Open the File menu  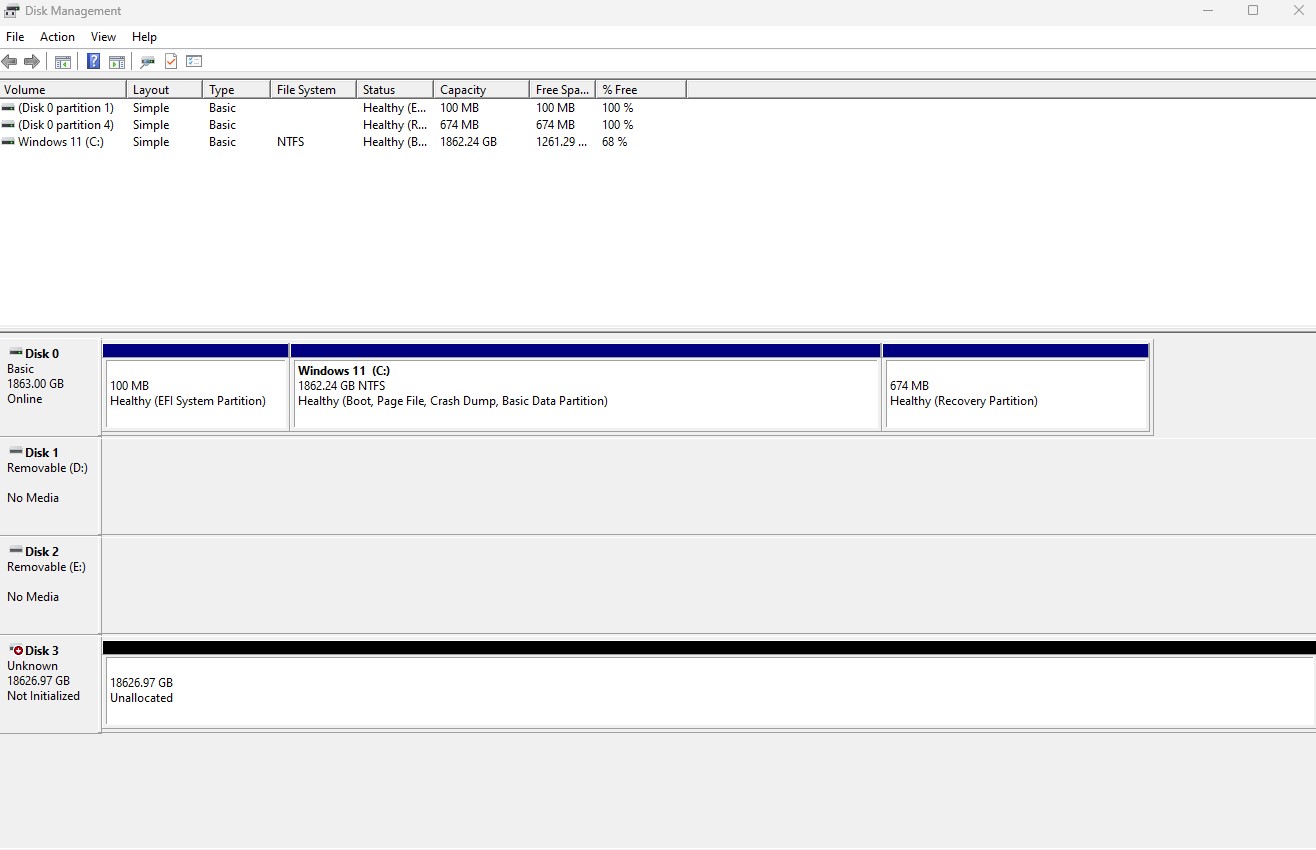point(15,37)
